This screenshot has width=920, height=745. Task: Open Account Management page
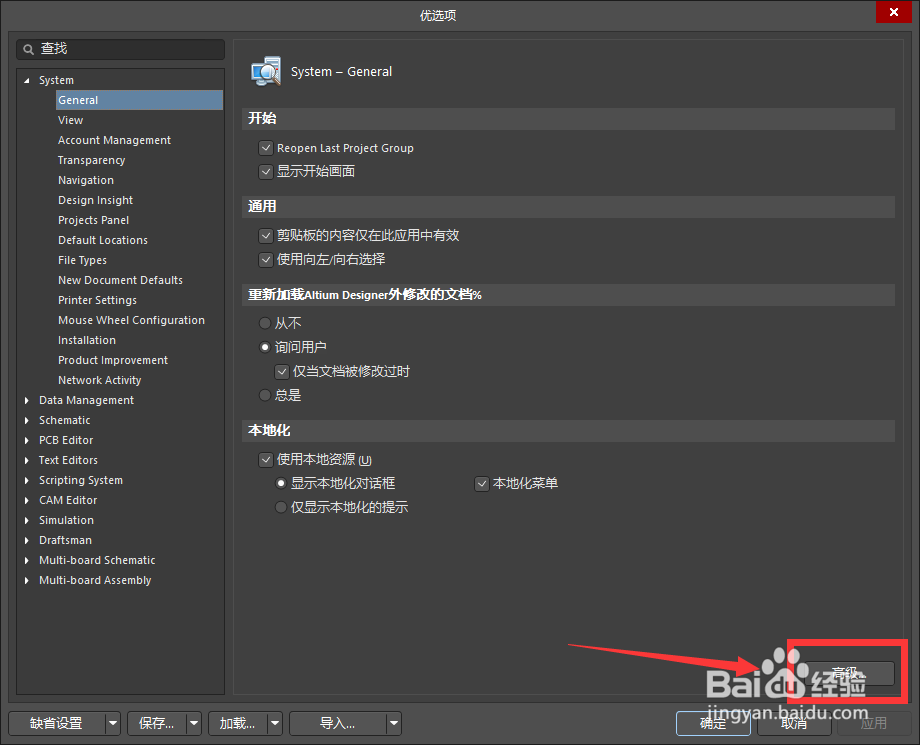tap(114, 140)
